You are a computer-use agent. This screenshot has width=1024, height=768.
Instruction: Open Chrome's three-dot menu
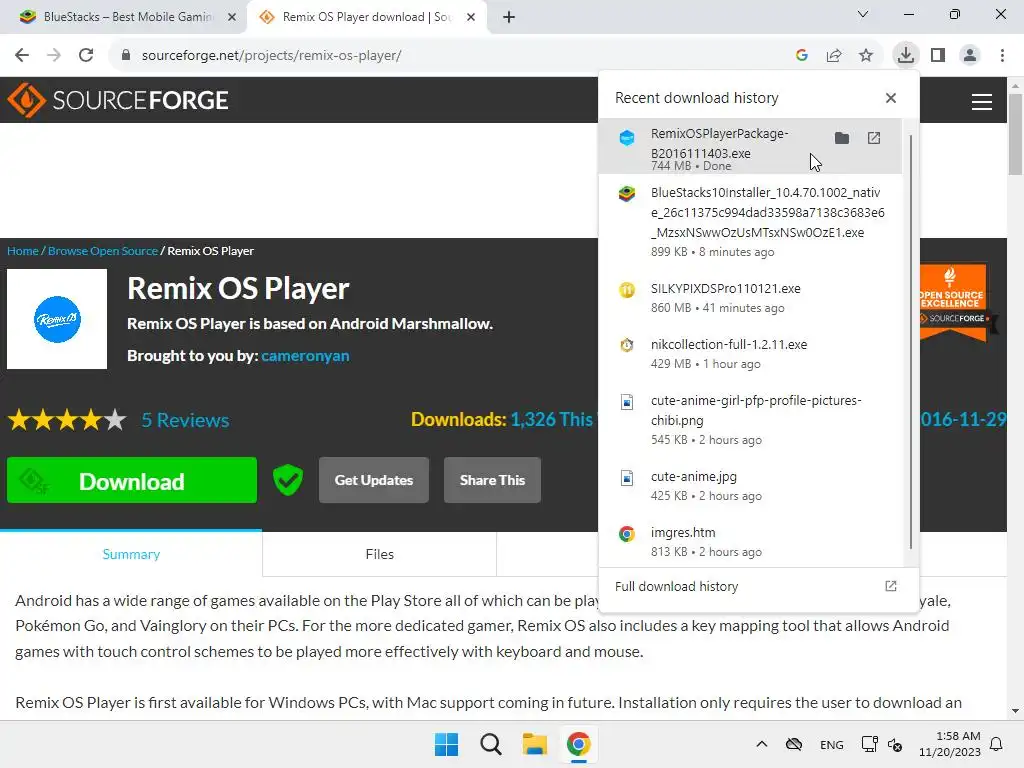1002,56
